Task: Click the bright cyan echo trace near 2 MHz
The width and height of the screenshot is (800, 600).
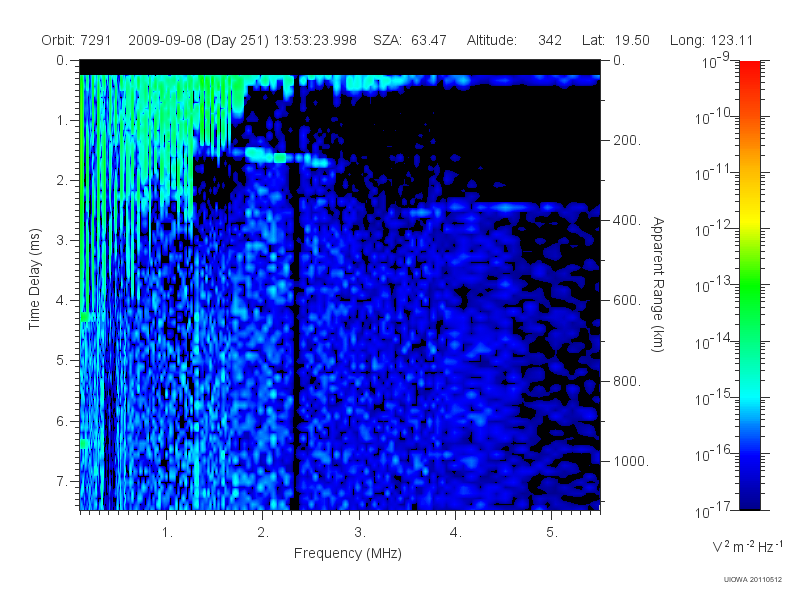Action: pyautogui.click(x=265, y=154)
